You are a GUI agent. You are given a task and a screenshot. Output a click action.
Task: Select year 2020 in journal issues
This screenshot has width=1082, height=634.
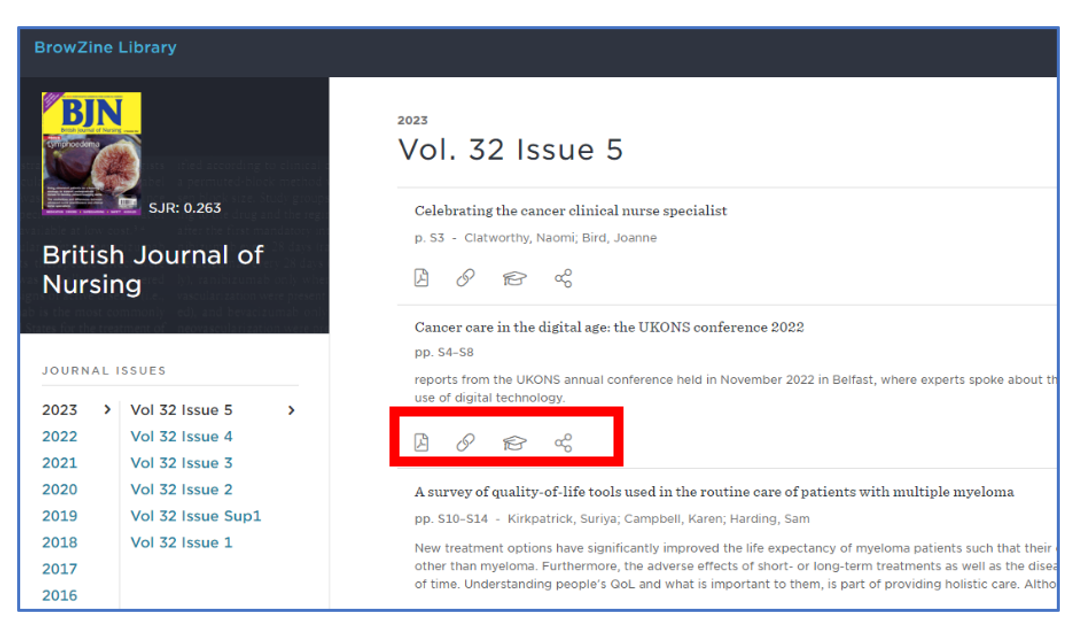point(59,489)
